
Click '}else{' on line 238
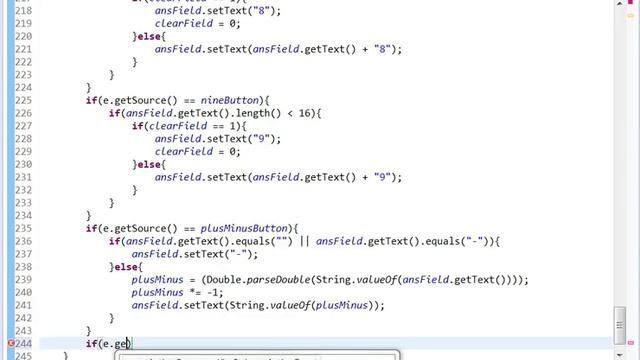click(x=126, y=267)
